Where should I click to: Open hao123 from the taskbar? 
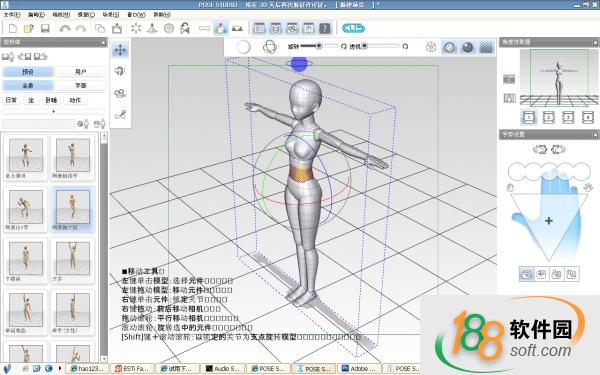pos(87,368)
